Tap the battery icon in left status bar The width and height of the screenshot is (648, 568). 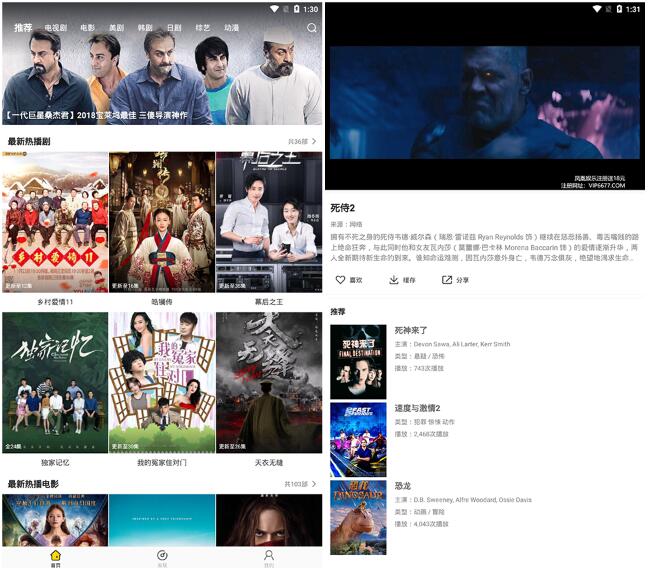pos(296,9)
